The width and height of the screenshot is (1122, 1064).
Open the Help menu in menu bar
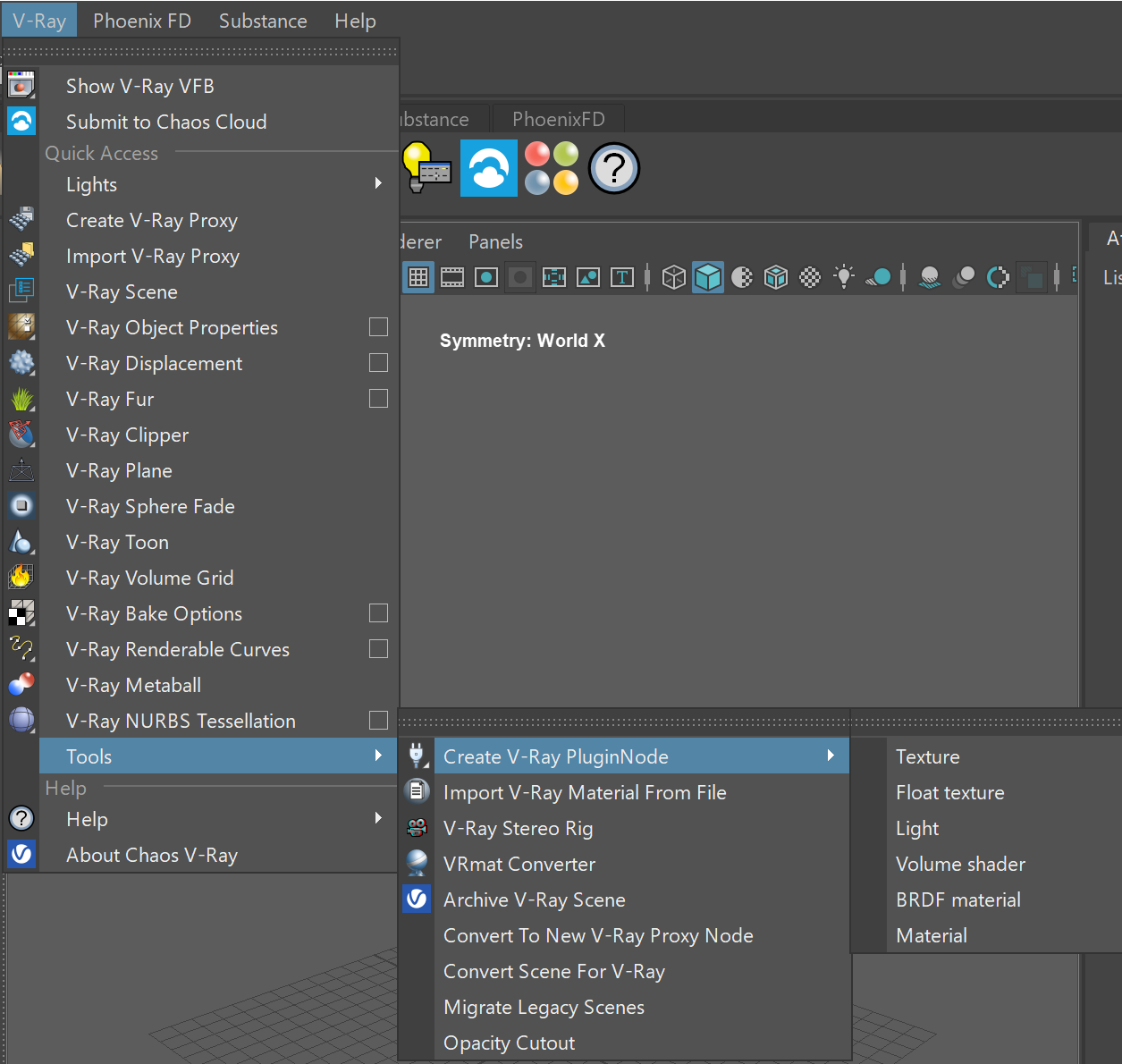click(355, 21)
